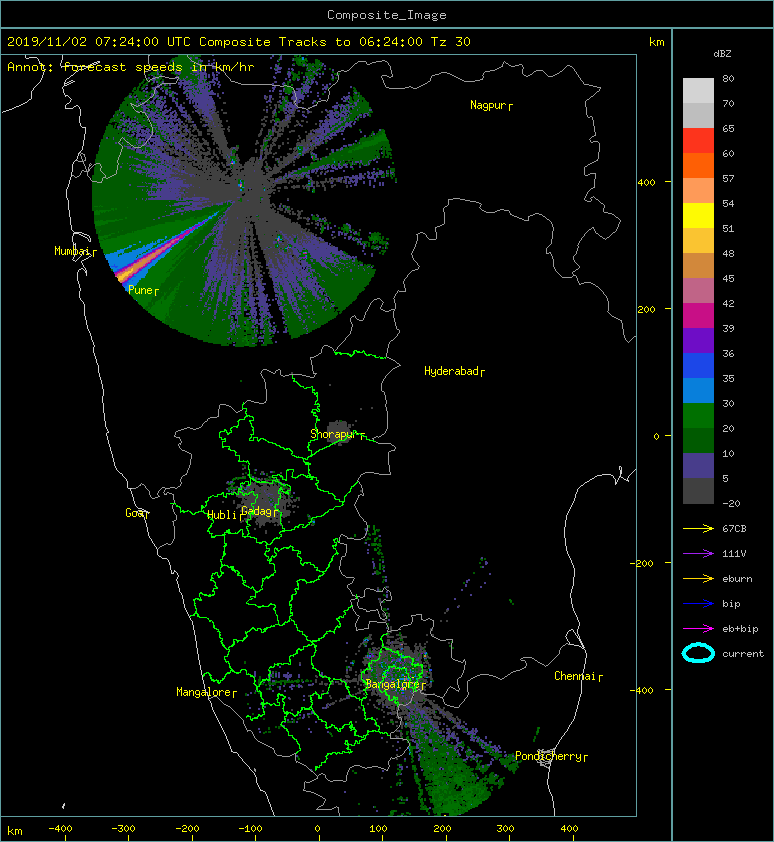Screen dimensions: 774x842
Task: Select the dark green swatch between 20 and 10
Action: point(698,441)
